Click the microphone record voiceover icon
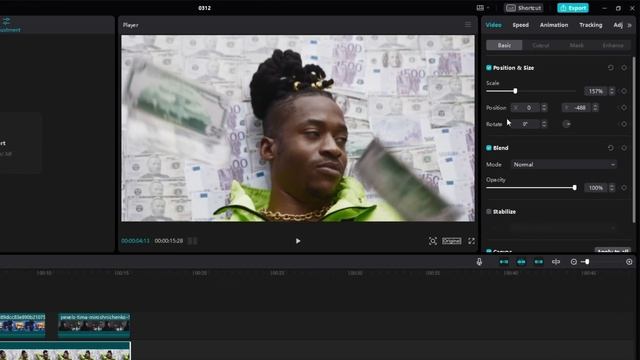The image size is (640, 360). 479,262
